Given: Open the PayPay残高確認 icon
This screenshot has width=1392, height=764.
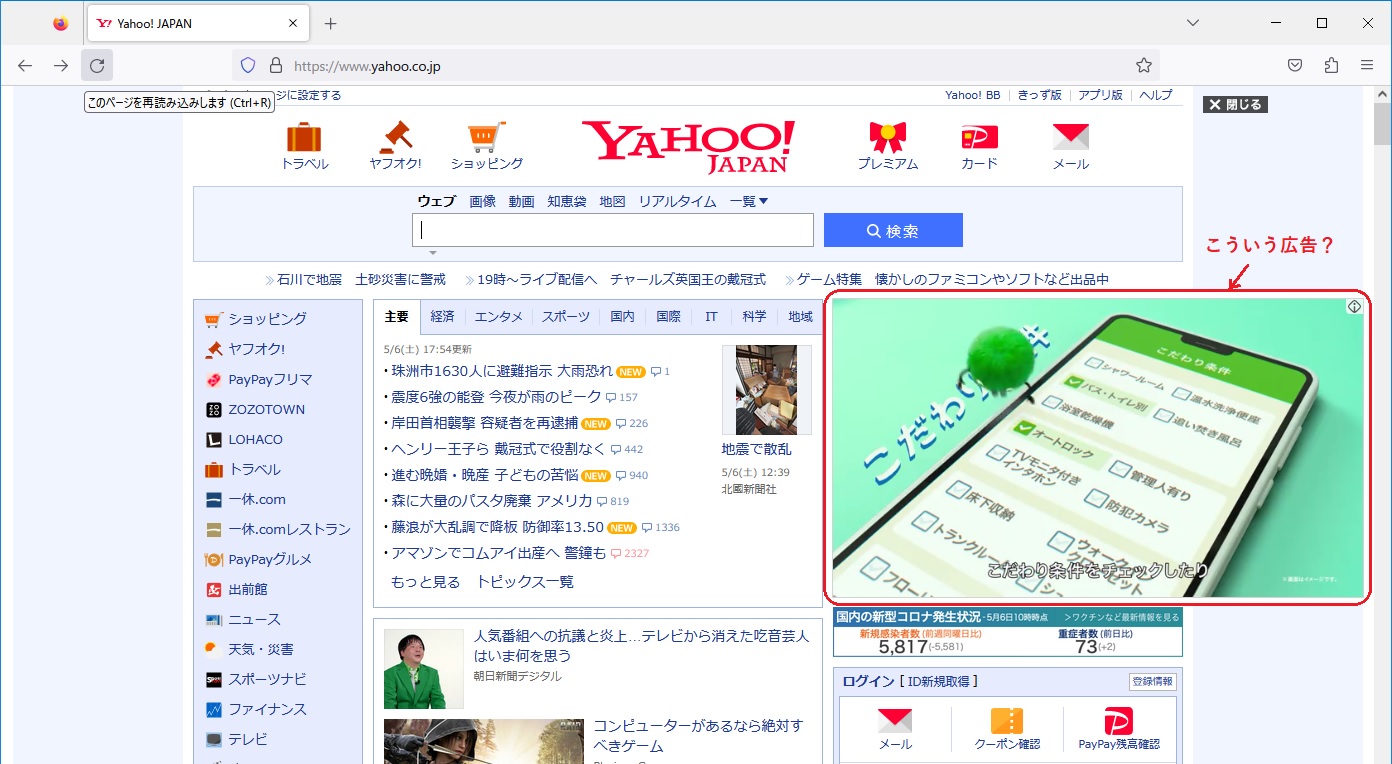Looking at the screenshot, I should click(1118, 721).
